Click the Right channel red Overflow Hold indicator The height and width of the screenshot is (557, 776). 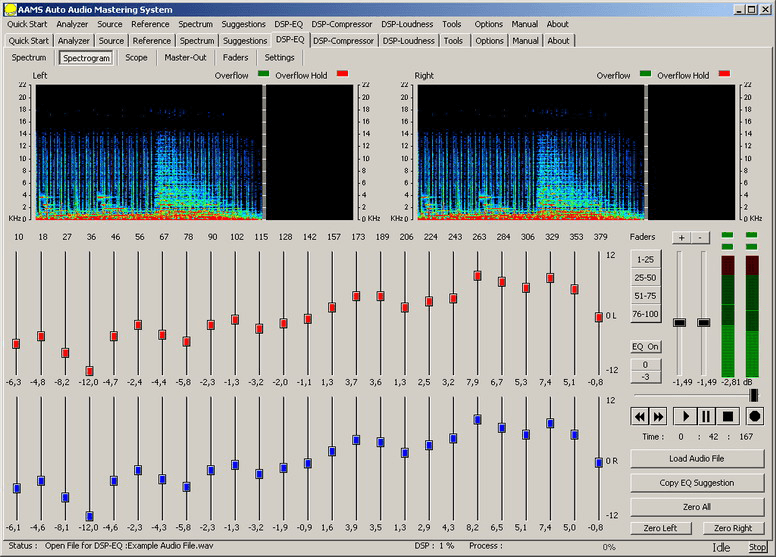(x=724, y=74)
